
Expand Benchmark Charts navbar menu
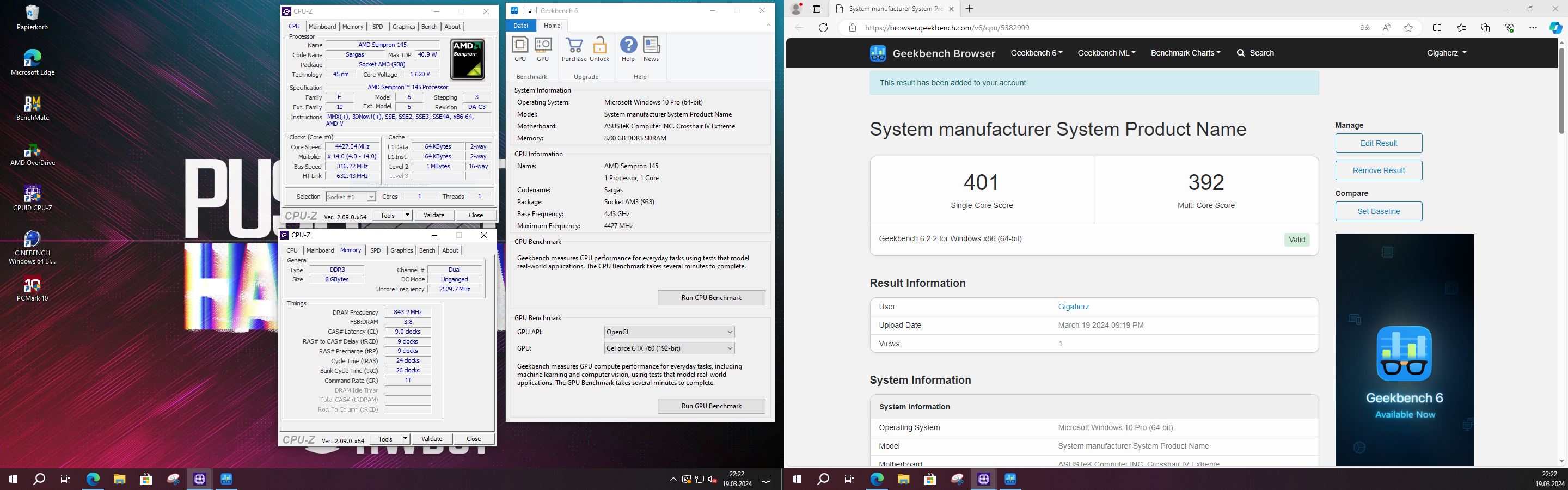(1185, 53)
